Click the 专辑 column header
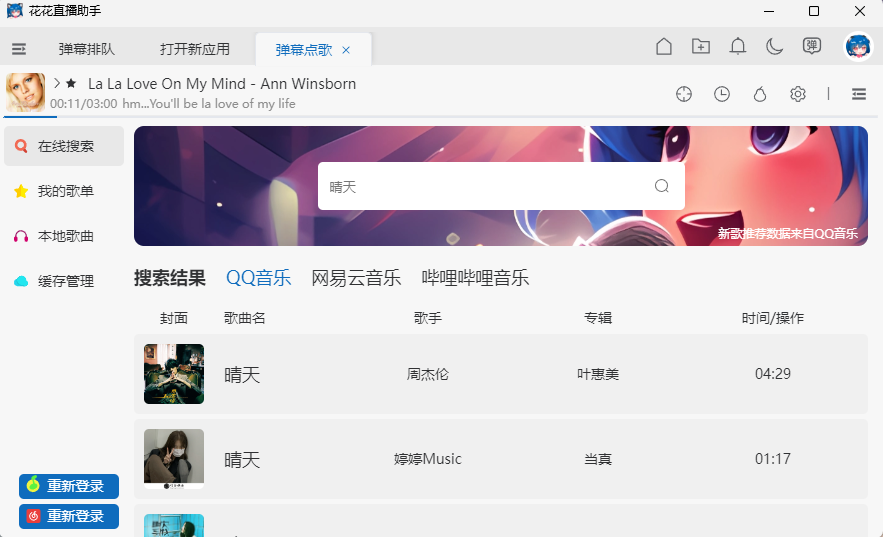The height and width of the screenshot is (537, 883). 598,318
